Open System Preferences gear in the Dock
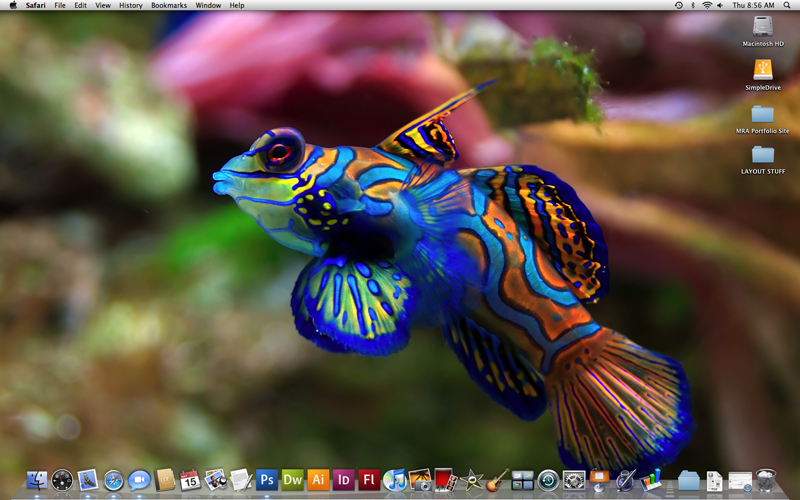This screenshot has width=800, height=500. 574,480
